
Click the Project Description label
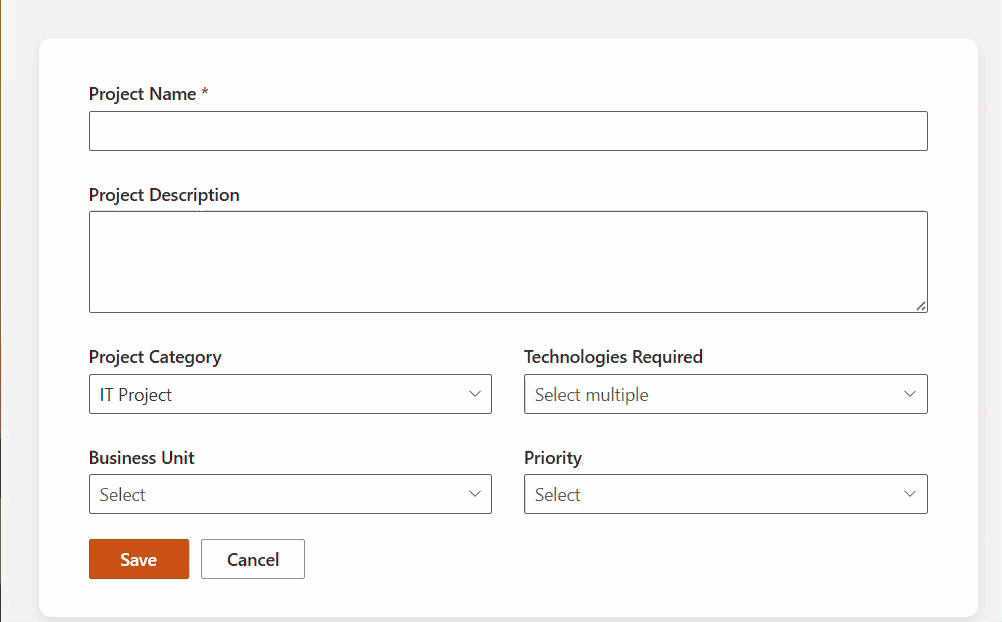tap(164, 195)
